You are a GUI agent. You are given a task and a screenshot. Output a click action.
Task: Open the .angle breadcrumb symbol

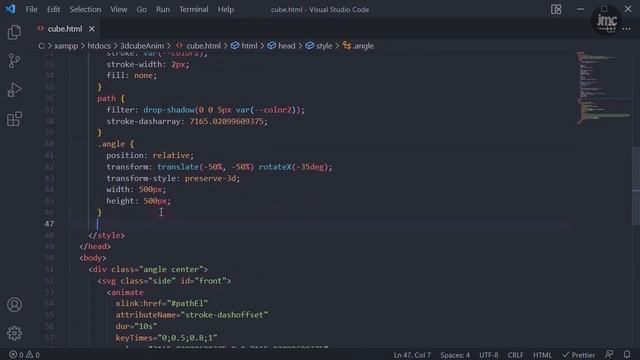coord(358,46)
